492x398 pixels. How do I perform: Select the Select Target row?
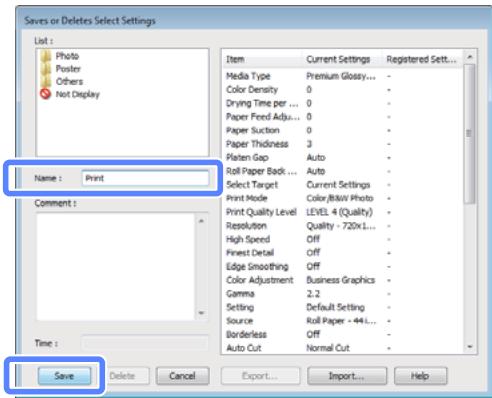pos(343,185)
